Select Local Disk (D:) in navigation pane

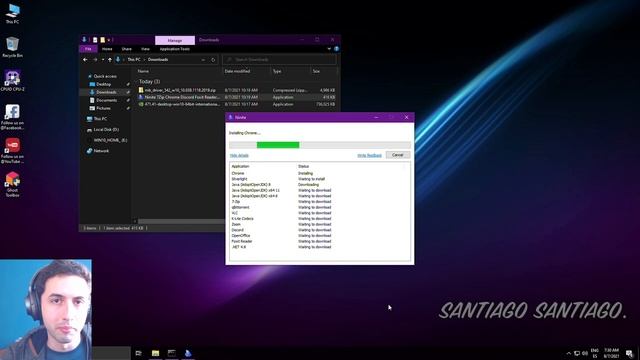106,130
